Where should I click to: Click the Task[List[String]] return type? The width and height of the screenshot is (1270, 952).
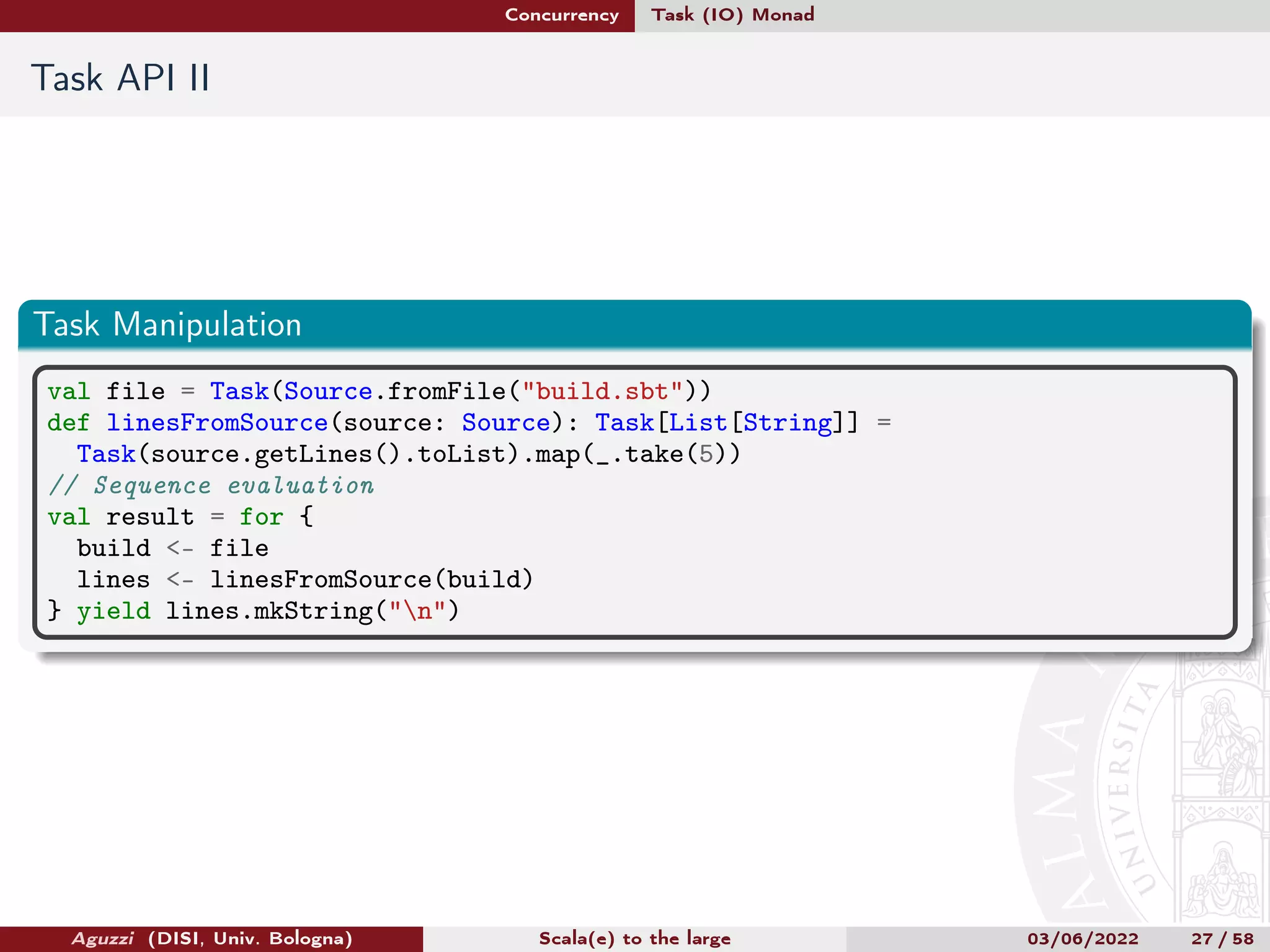pos(726,423)
